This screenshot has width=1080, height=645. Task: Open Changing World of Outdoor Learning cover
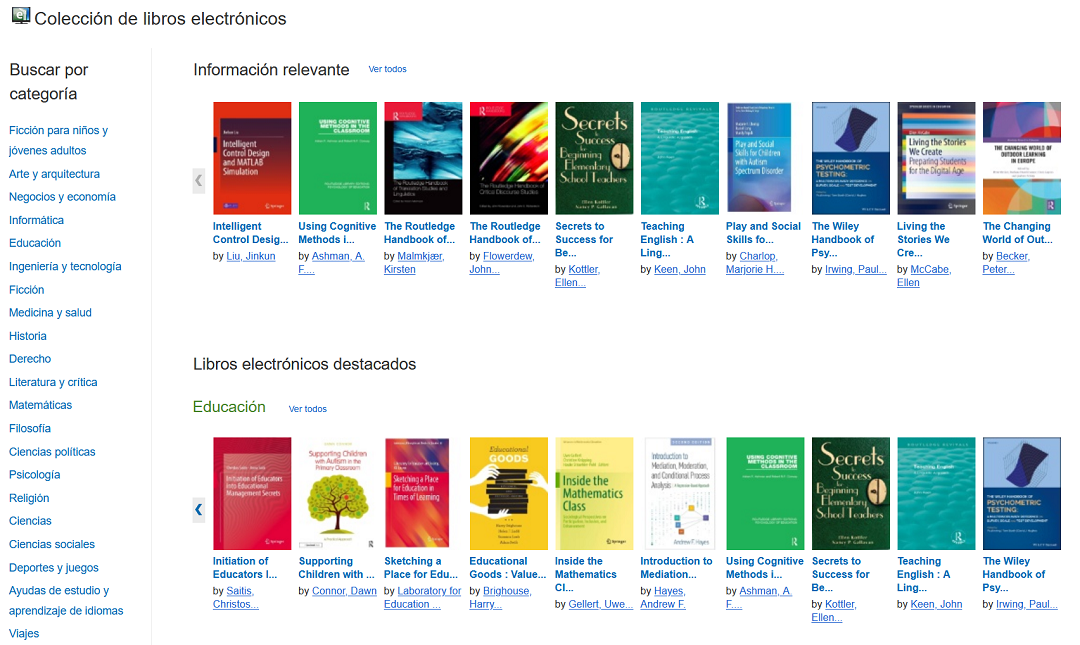(x=1021, y=158)
